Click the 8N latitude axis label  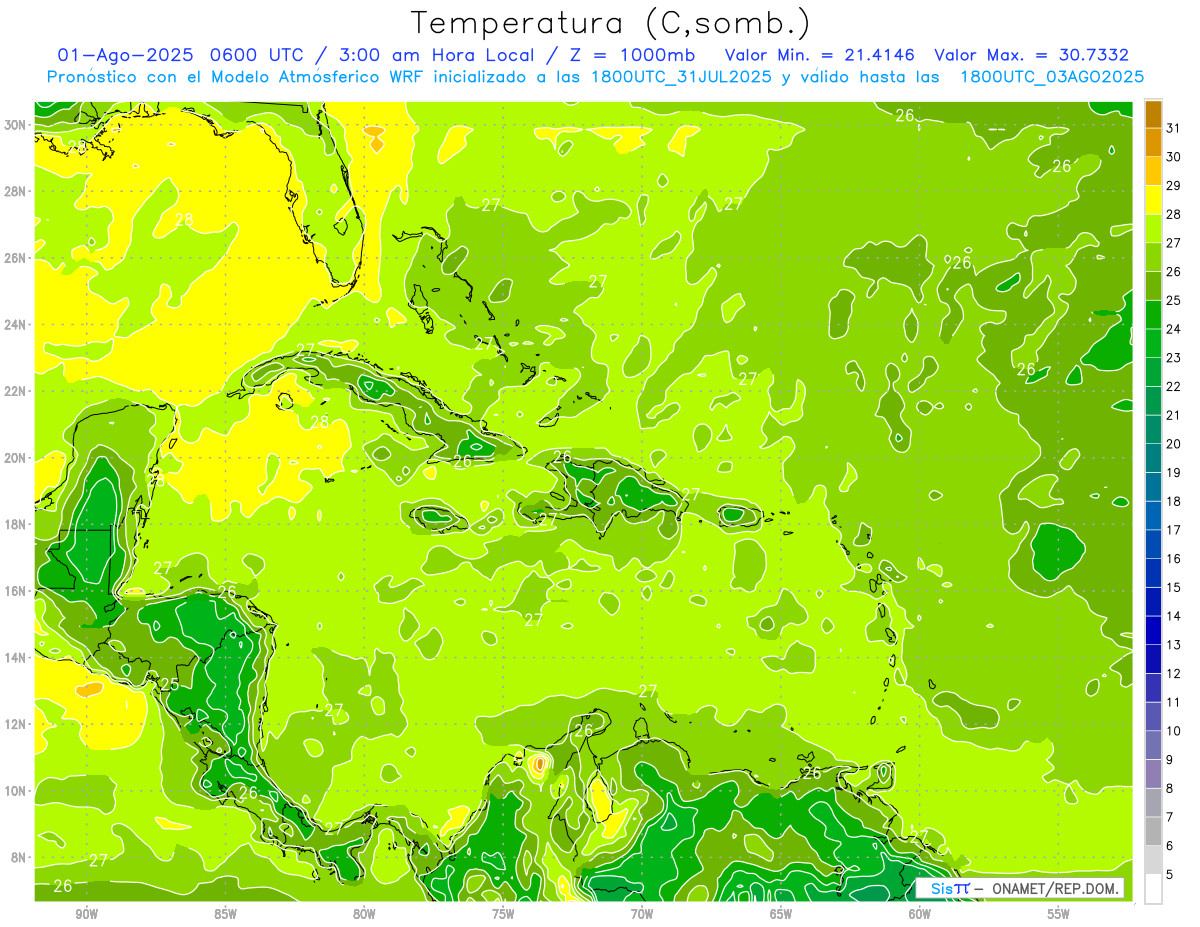point(20,857)
